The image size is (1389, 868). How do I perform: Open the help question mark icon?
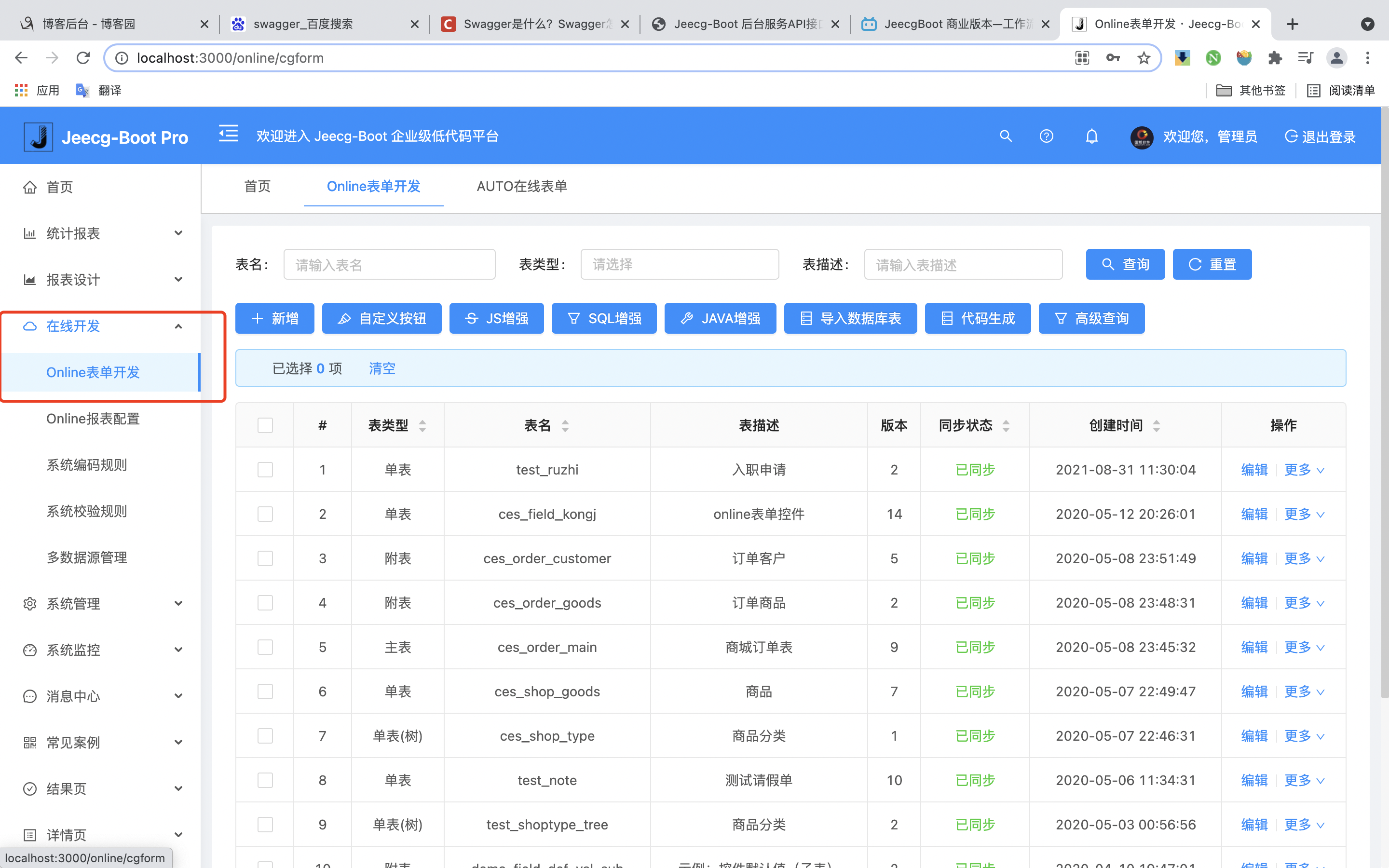[x=1046, y=136]
